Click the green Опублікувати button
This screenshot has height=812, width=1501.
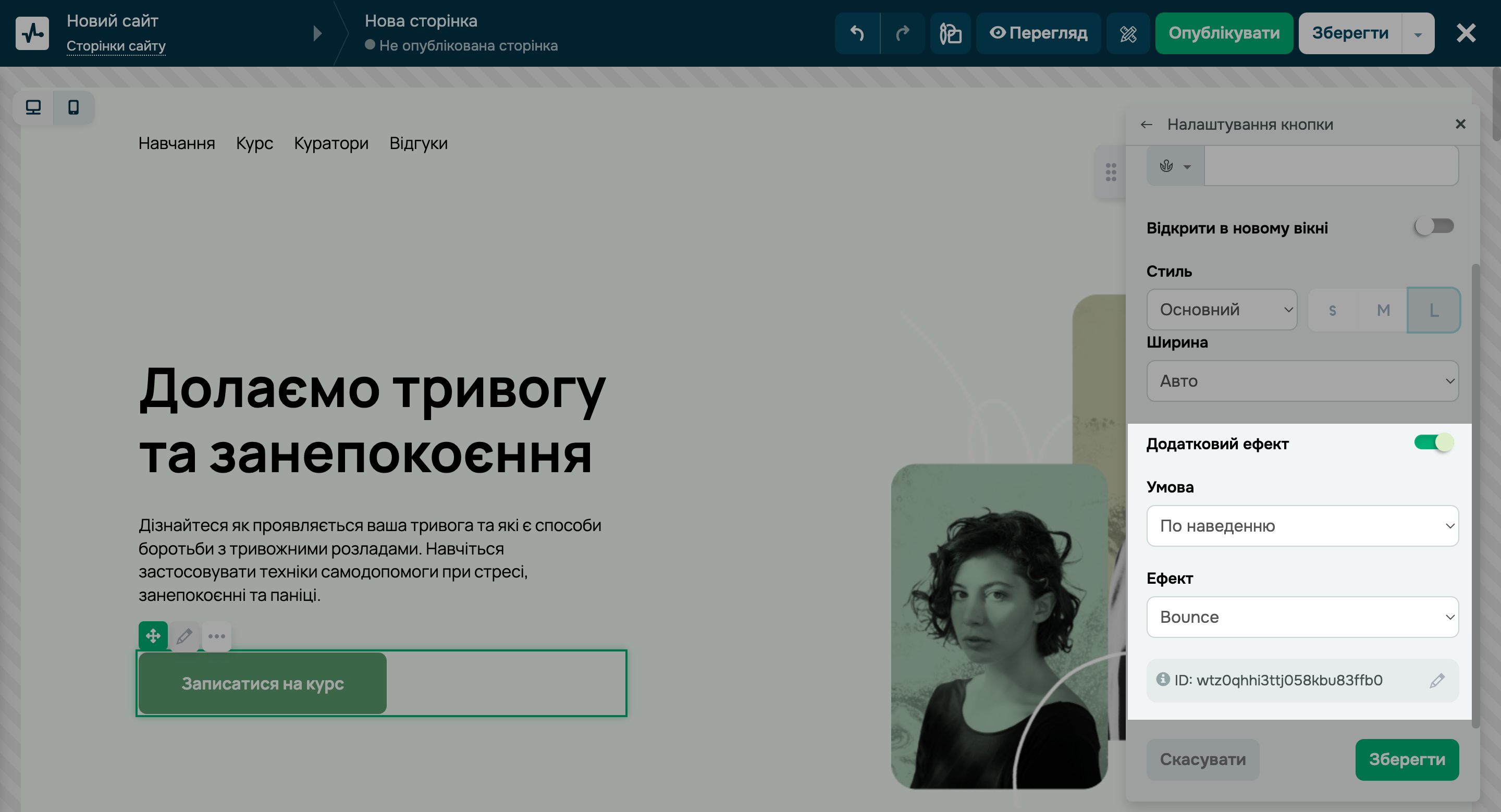[1224, 33]
